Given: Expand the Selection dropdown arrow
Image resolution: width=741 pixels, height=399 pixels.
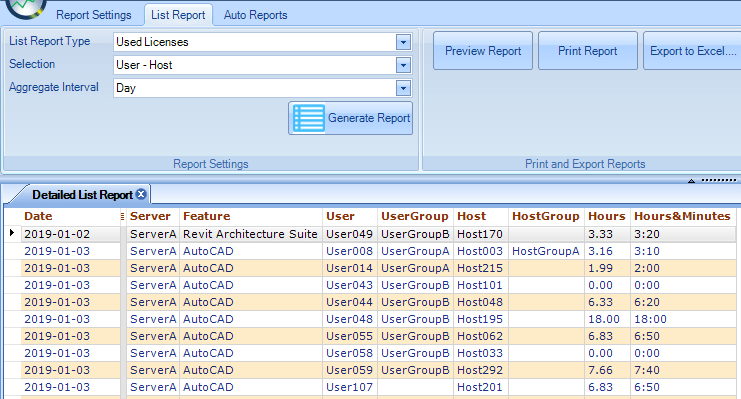Looking at the screenshot, I should 403,65.
